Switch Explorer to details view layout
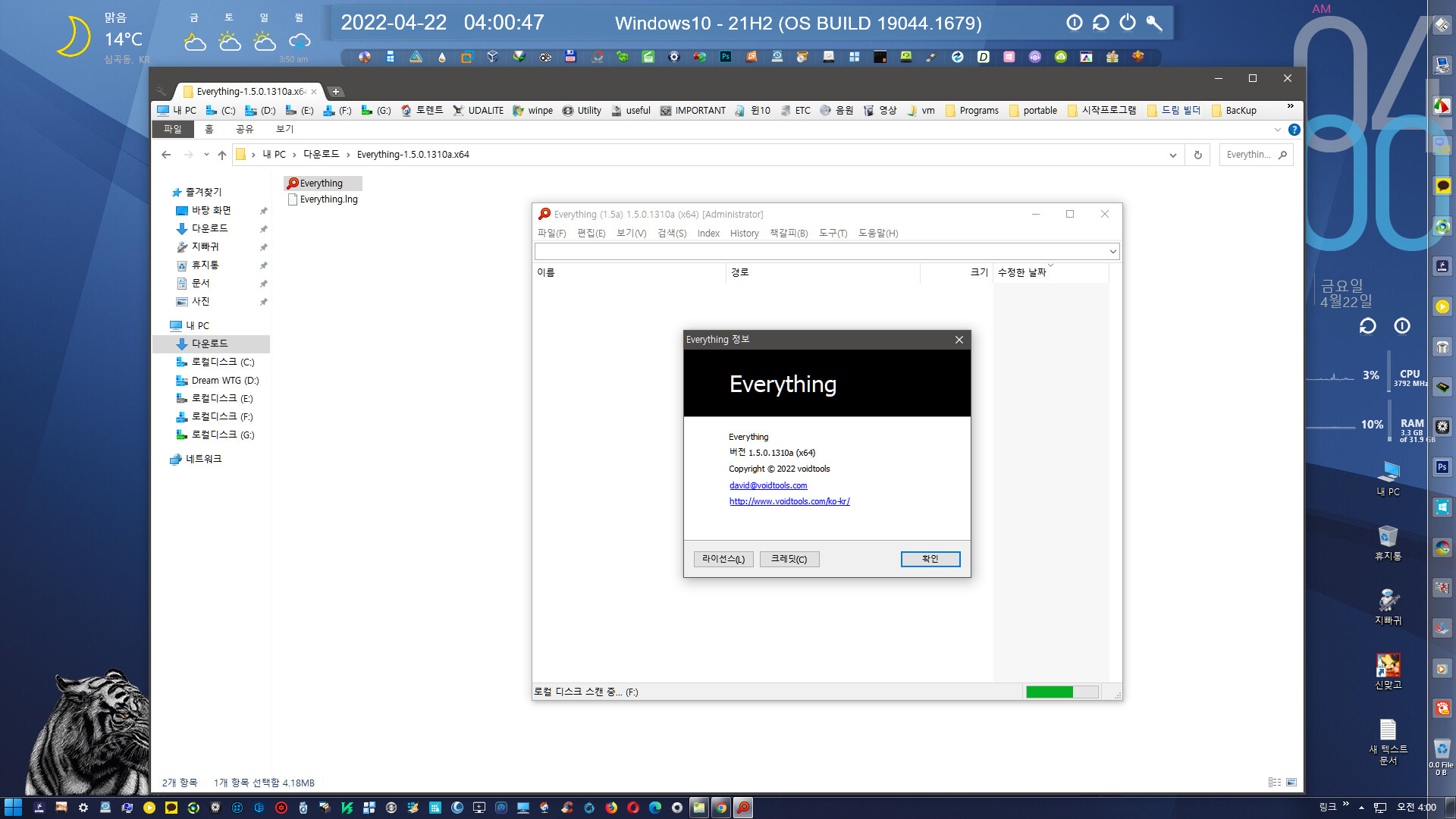 click(x=1275, y=783)
